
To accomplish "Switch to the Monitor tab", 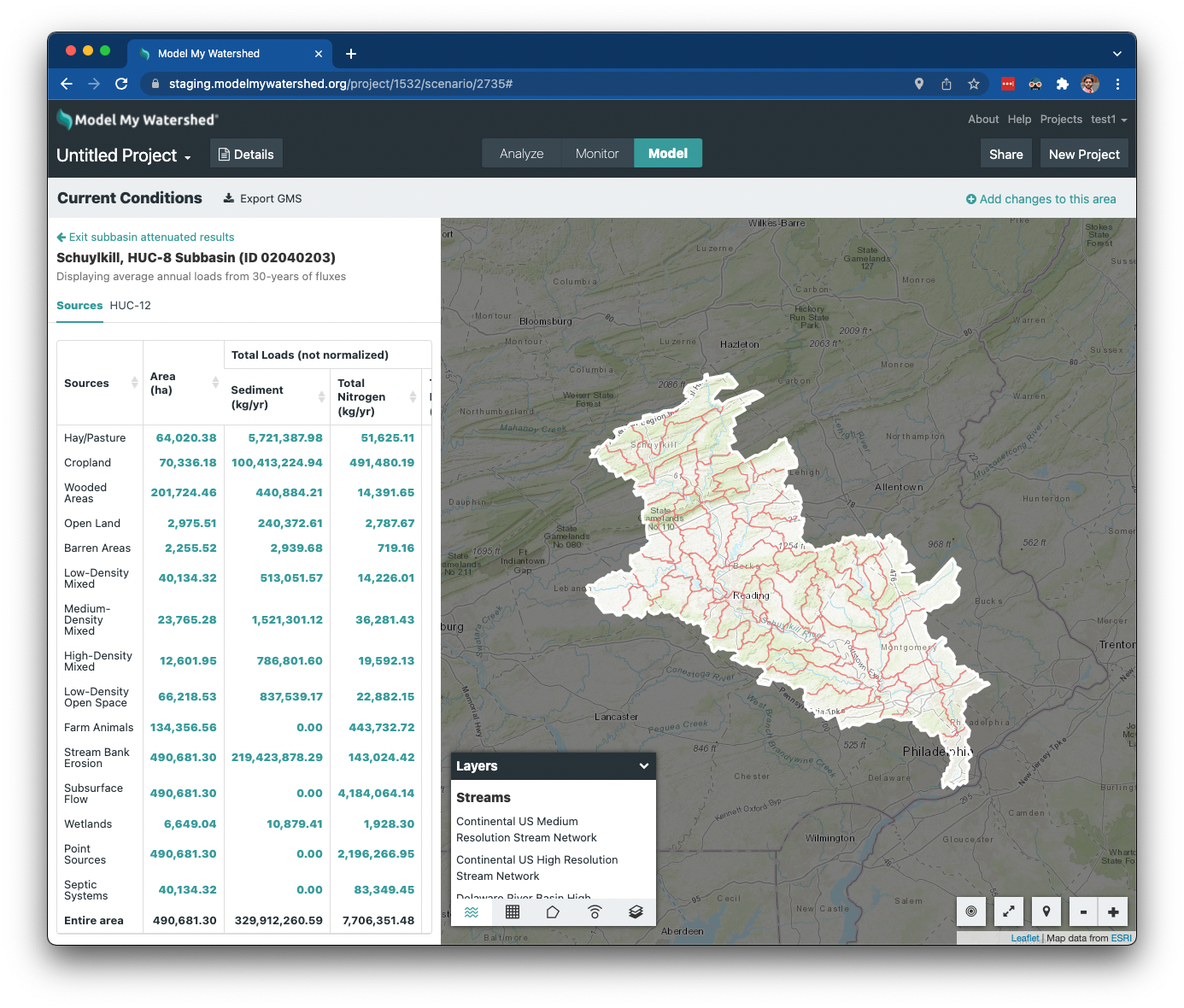I will pos(597,154).
